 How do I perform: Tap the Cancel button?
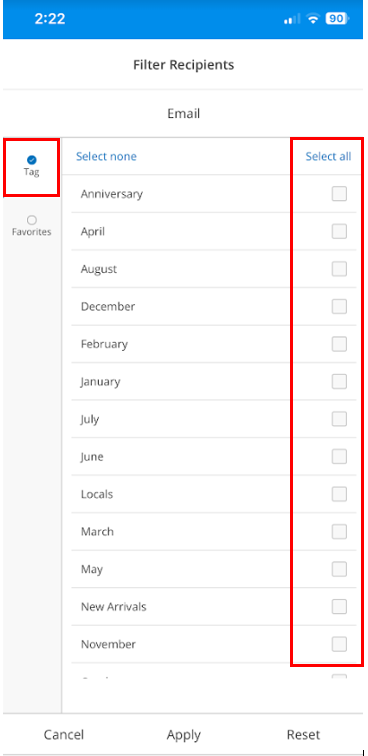click(64, 735)
